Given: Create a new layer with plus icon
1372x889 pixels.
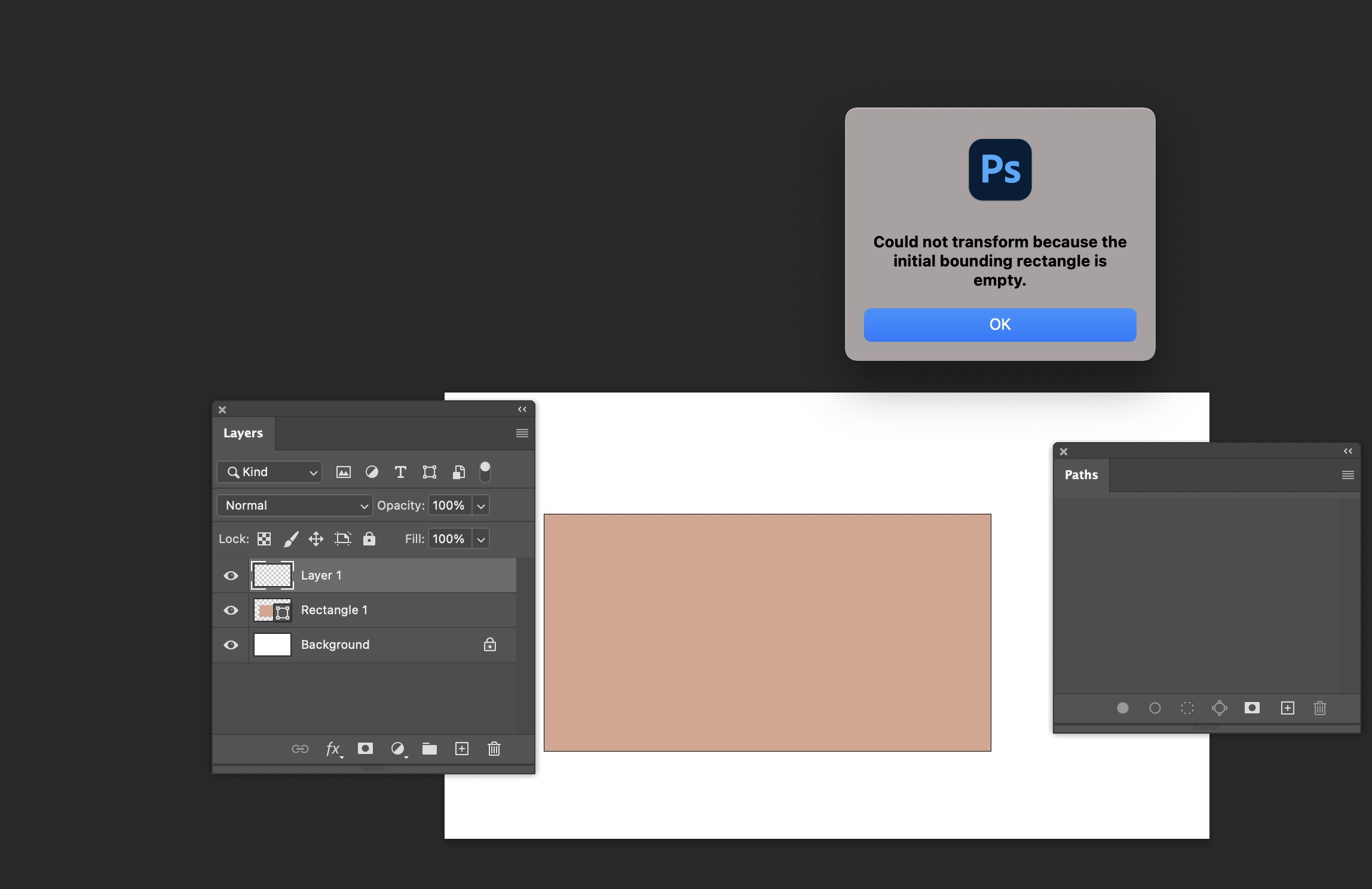Looking at the screenshot, I should (461, 749).
